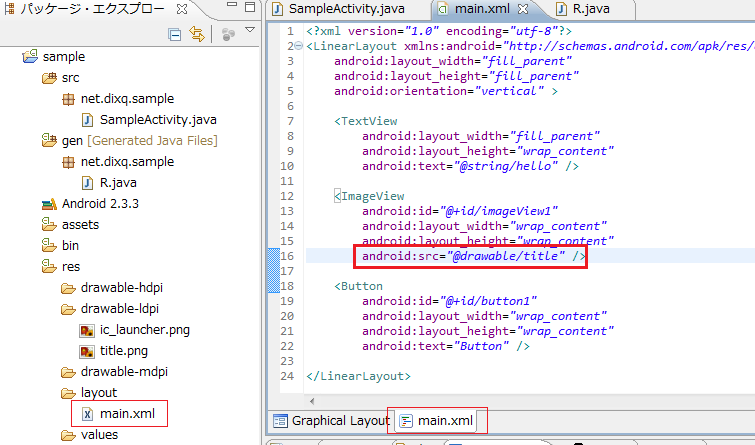The width and height of the screenshot is (755, 445).
Task: Click the drawable-mdpi folder icon
Action: point(68,372)
